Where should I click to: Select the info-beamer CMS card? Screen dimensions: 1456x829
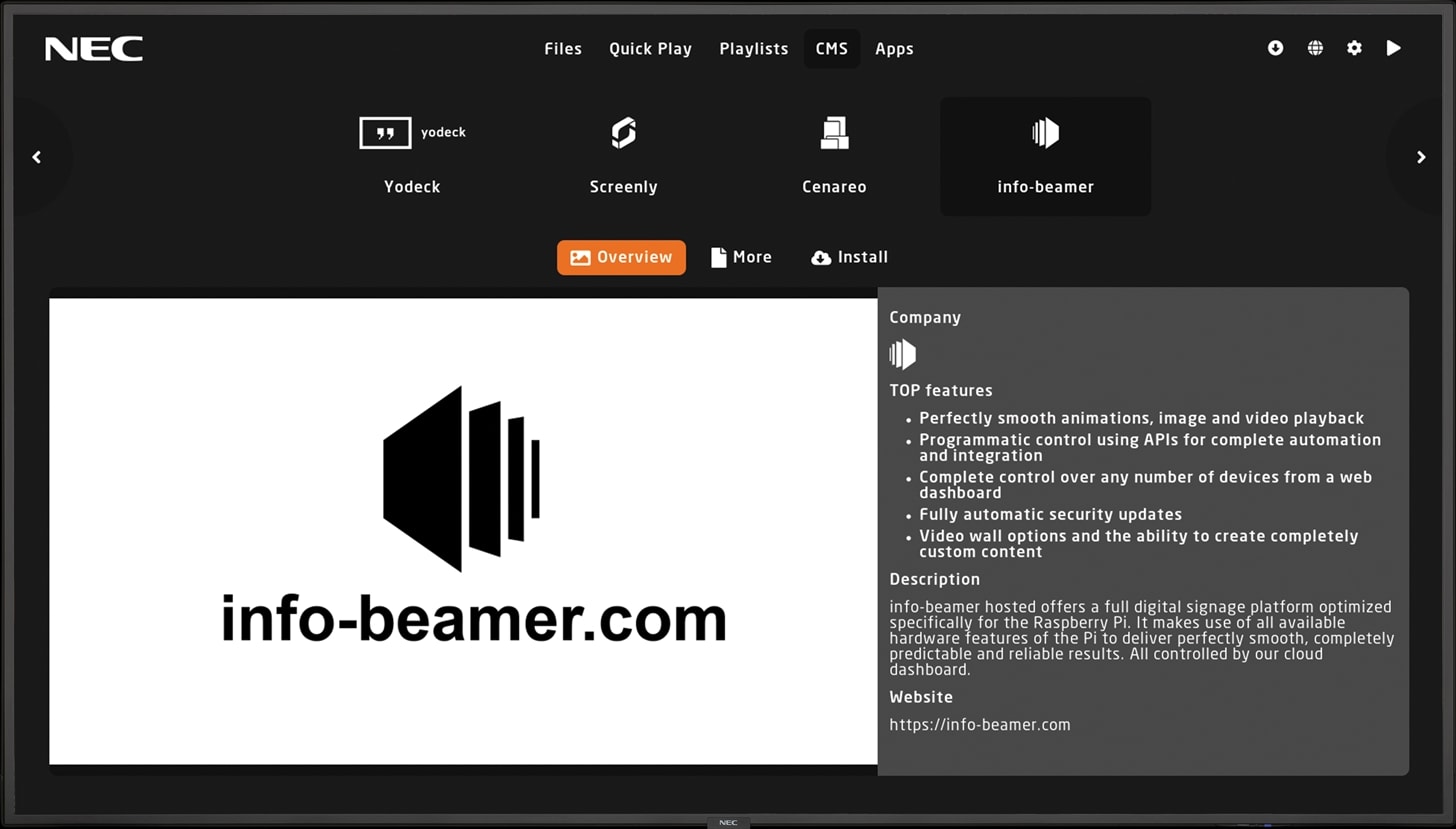point(1045,156)
